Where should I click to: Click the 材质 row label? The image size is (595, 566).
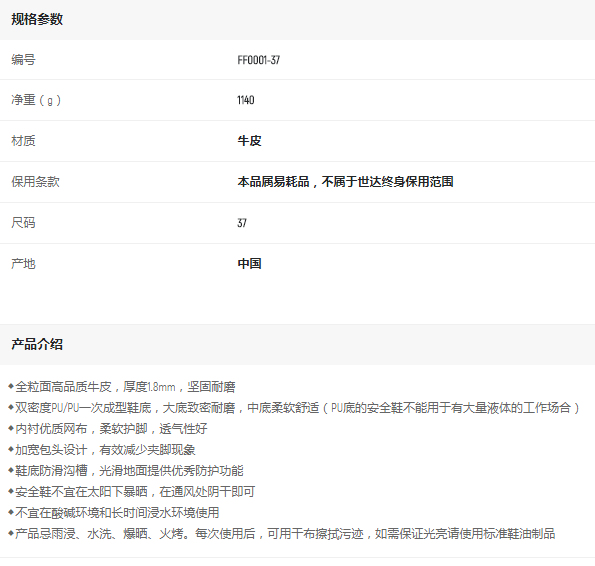click(x=23, y=141)
